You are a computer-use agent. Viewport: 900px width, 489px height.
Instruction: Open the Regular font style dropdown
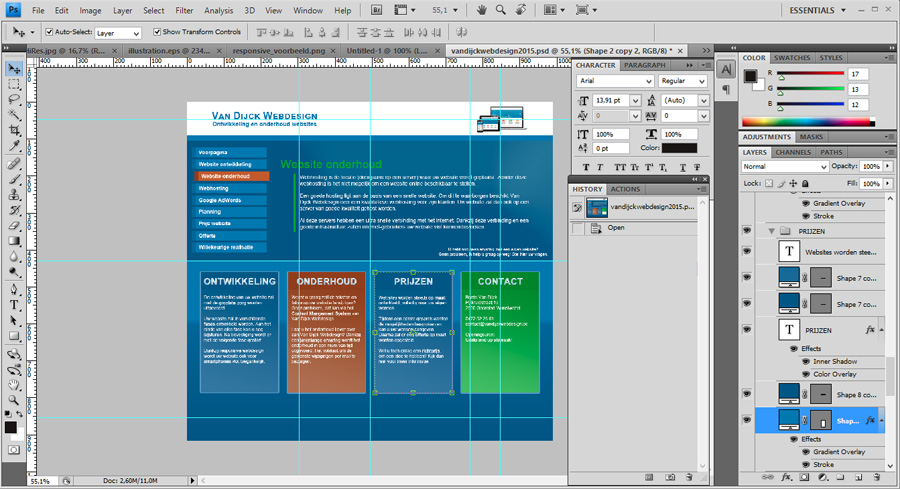(682, 81)
